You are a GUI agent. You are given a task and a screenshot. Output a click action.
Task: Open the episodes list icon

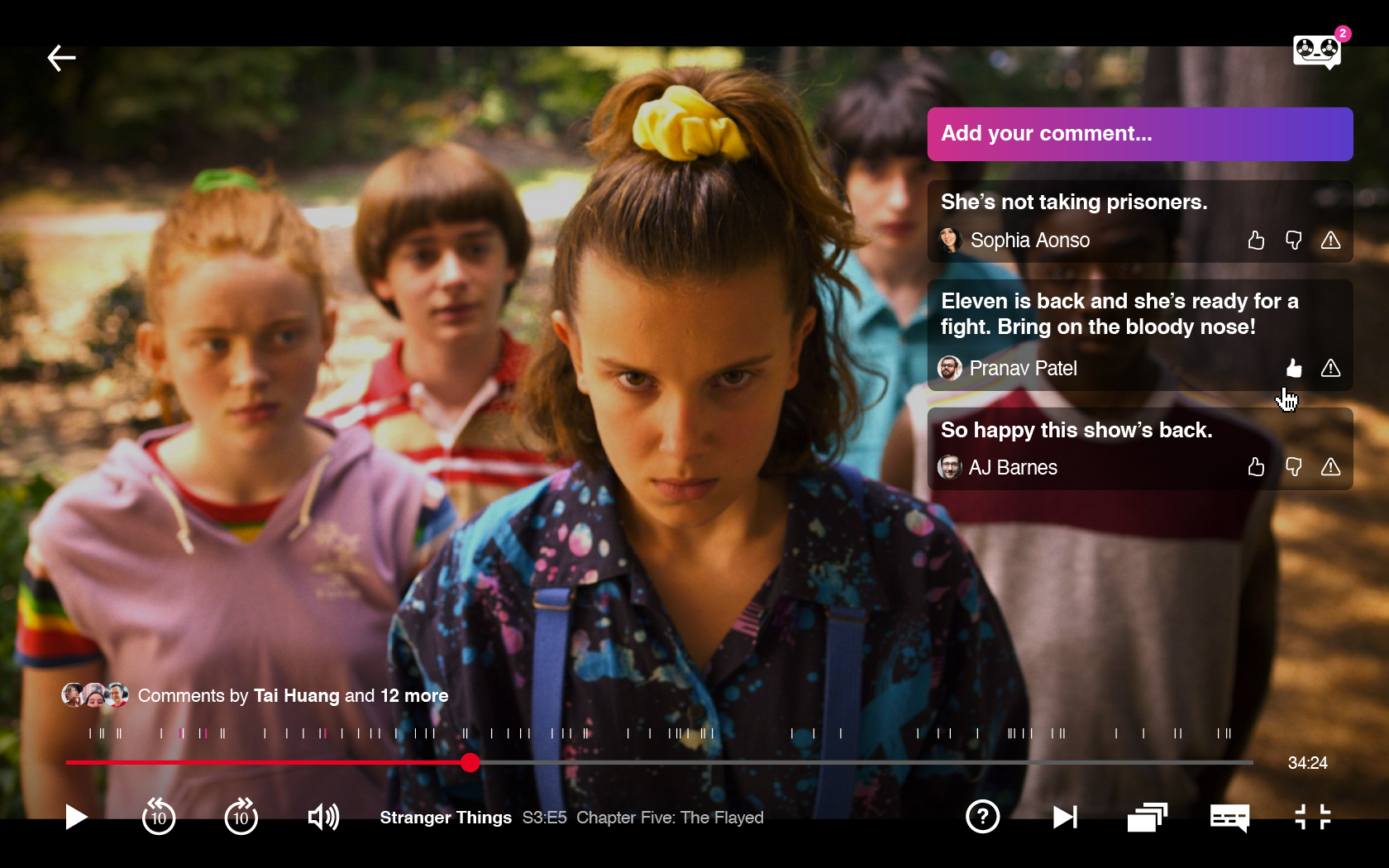click(x=1147, y=818)
